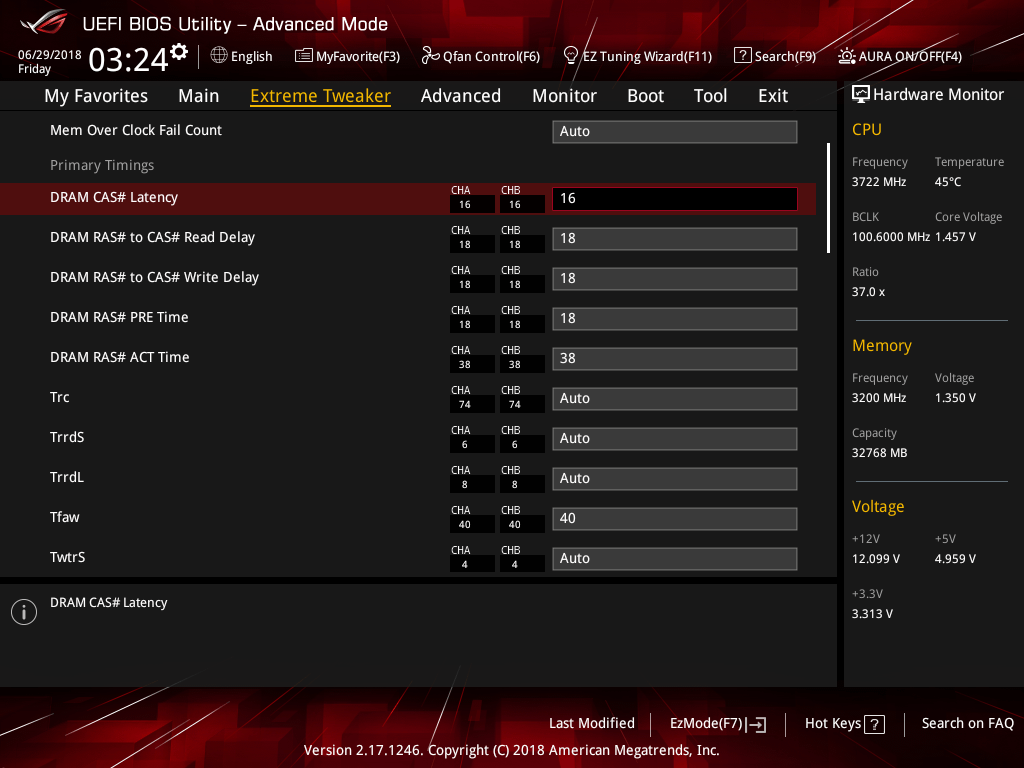Open Search(F9)
Screen dimensions: 1024x768
pos(775,56)
